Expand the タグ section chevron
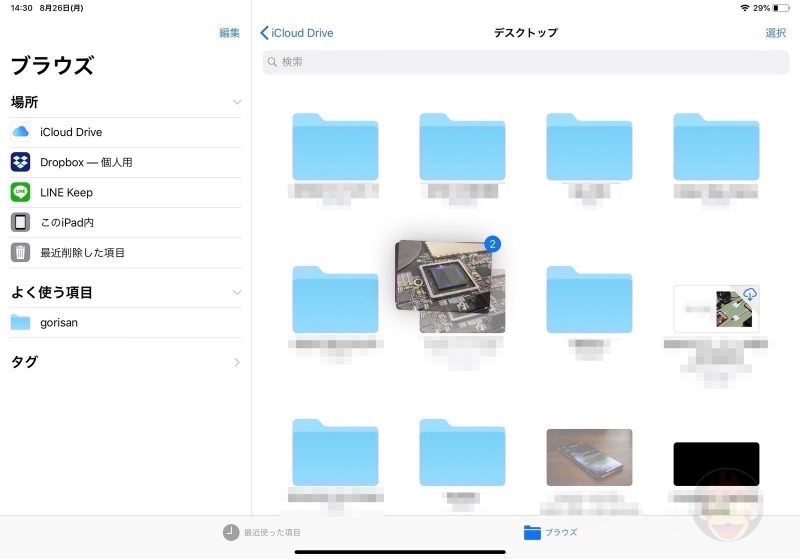 237,362
